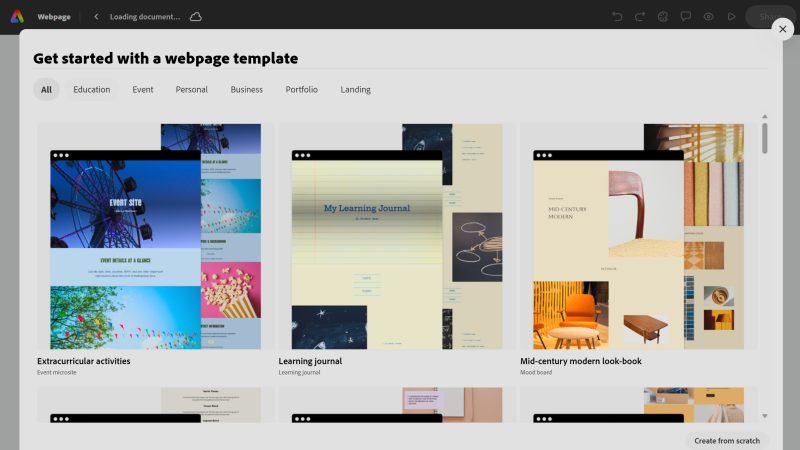Click the Mood board subtitle text
Screen dimensions: 800x450
pyautogui.click(x=536, y=372)
